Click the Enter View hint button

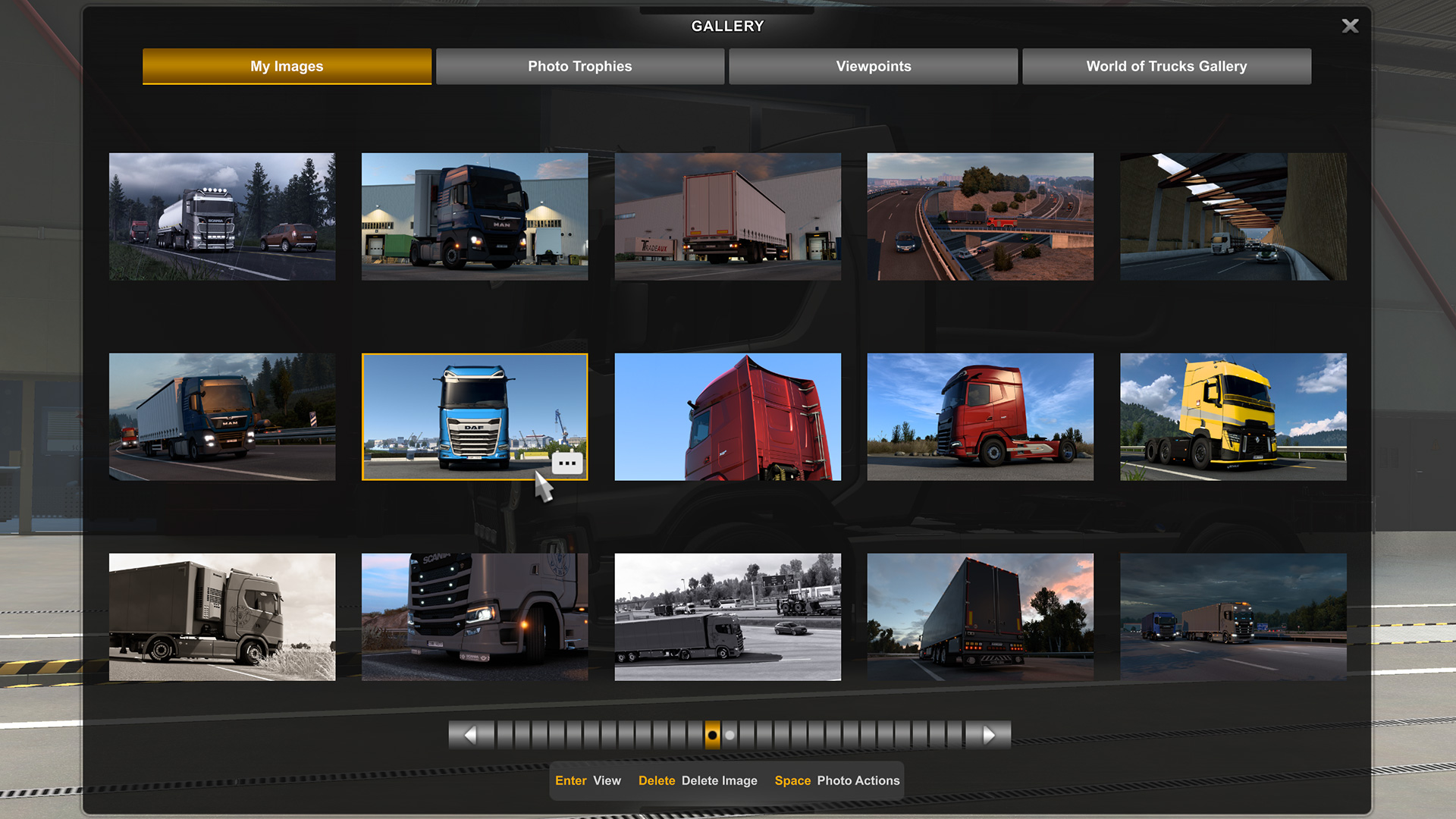point(588,780)
